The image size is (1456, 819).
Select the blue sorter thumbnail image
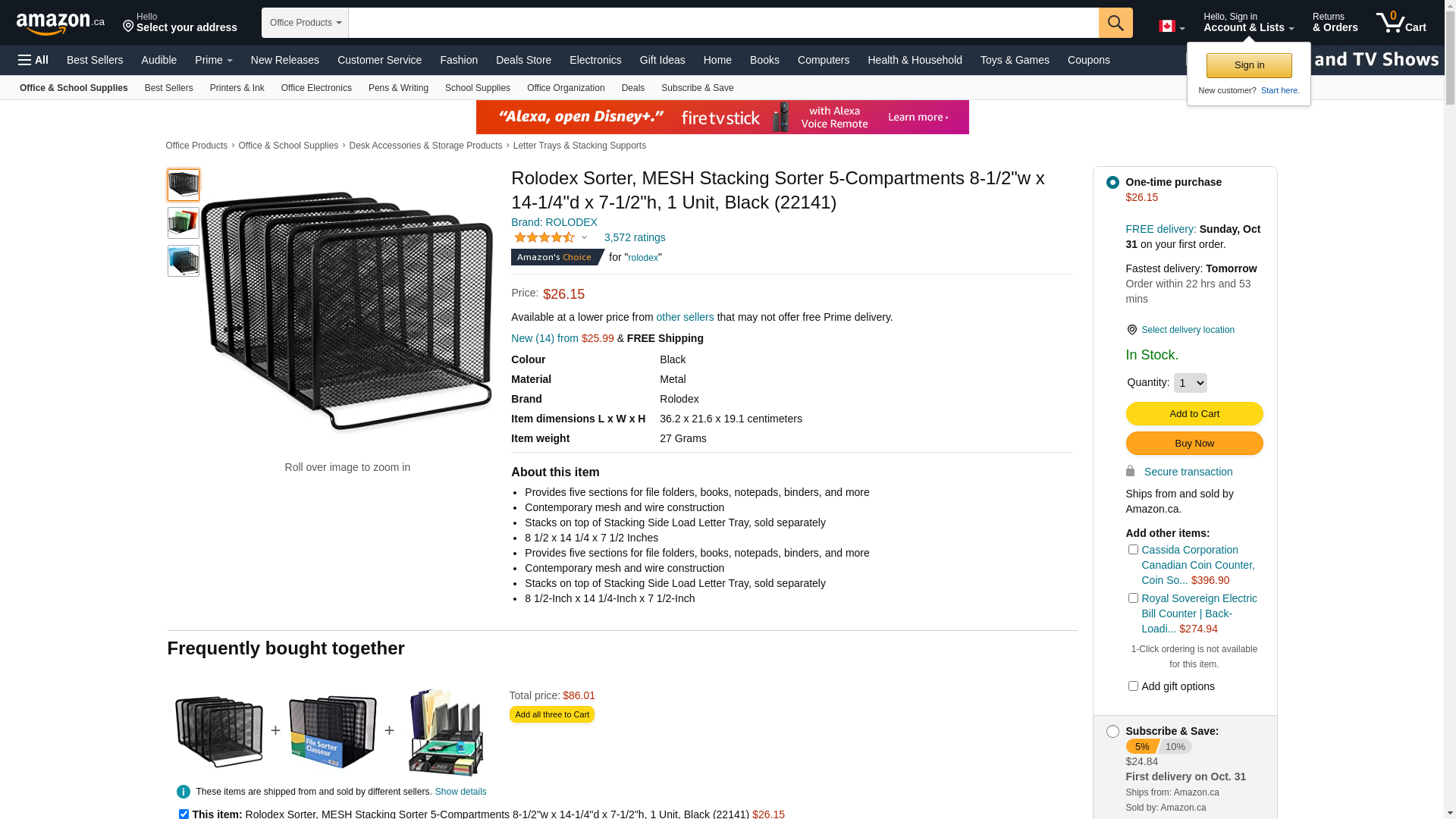tap(184, 261)
